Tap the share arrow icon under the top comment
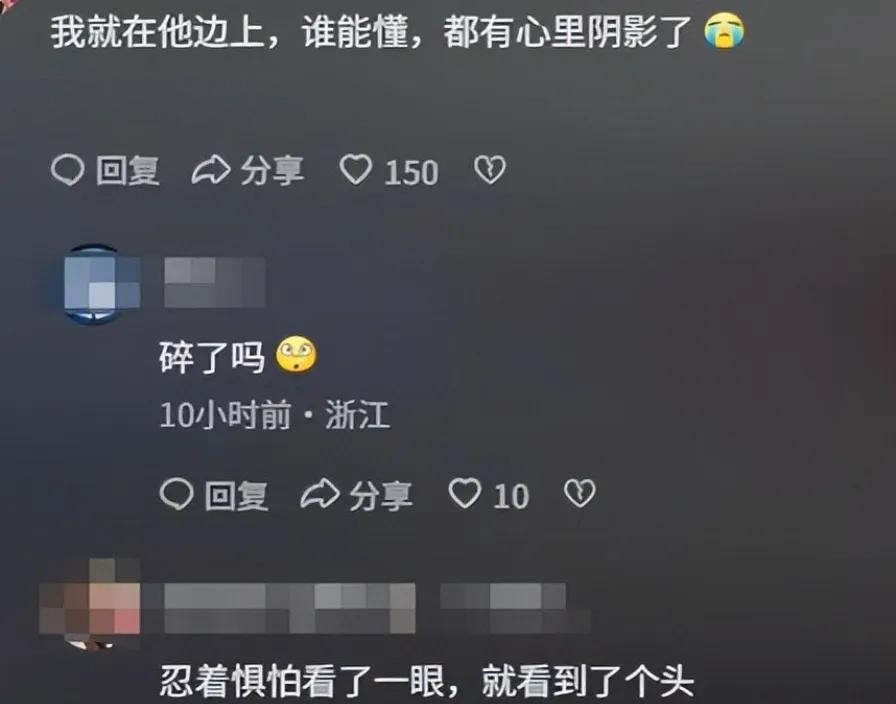The height and width of the screenshot is (704, 896). [211, 170]
